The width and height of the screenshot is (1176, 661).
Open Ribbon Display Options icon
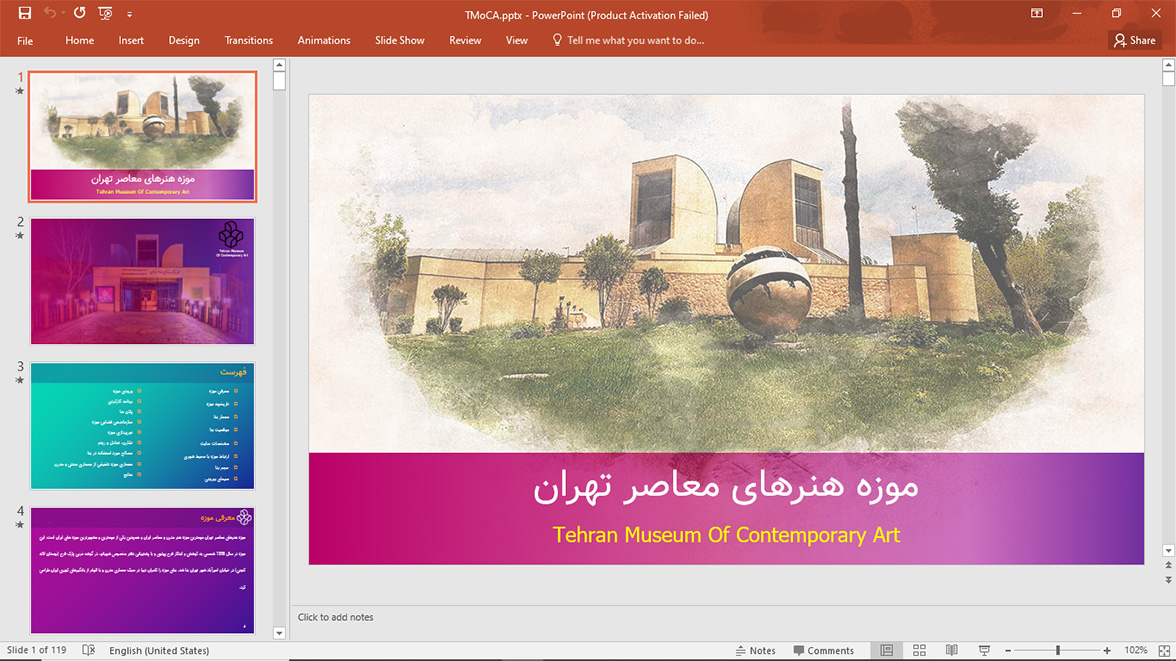click(x=1037, y=13)
